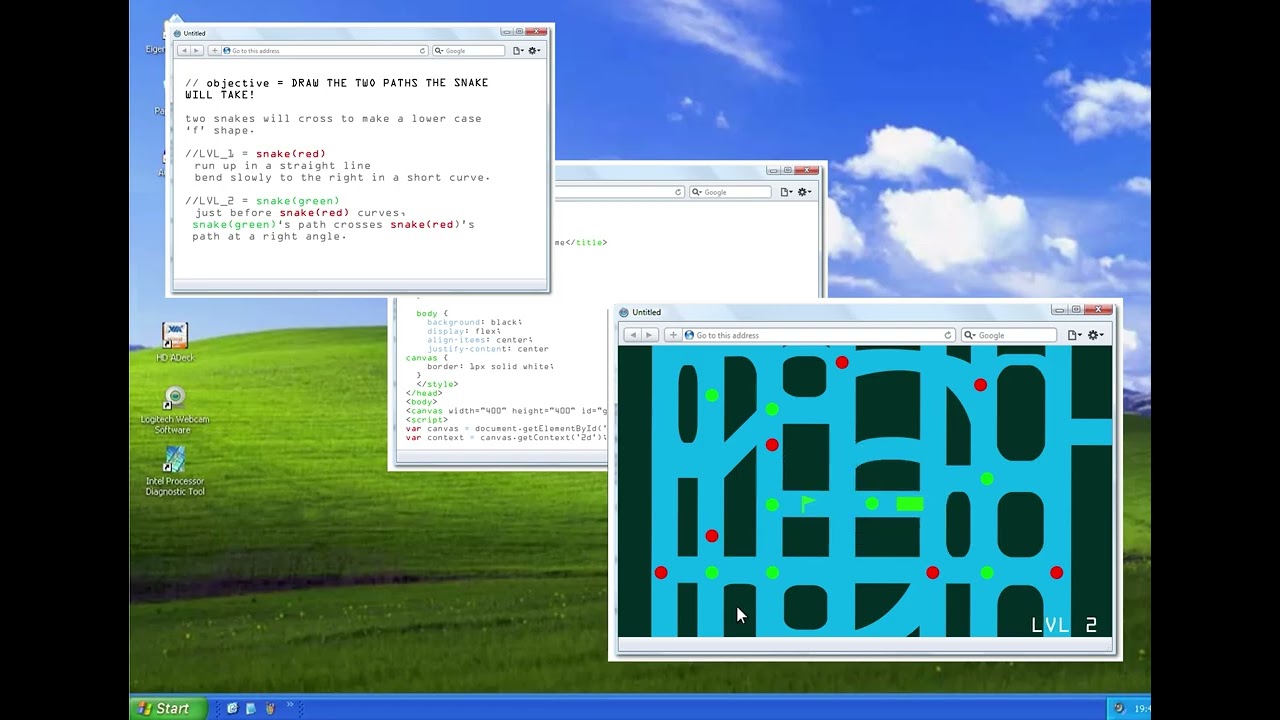This screenshot has width=1280, height=720.
Task: Click the green rectangle snake in the maze
Action: point(910,504)
